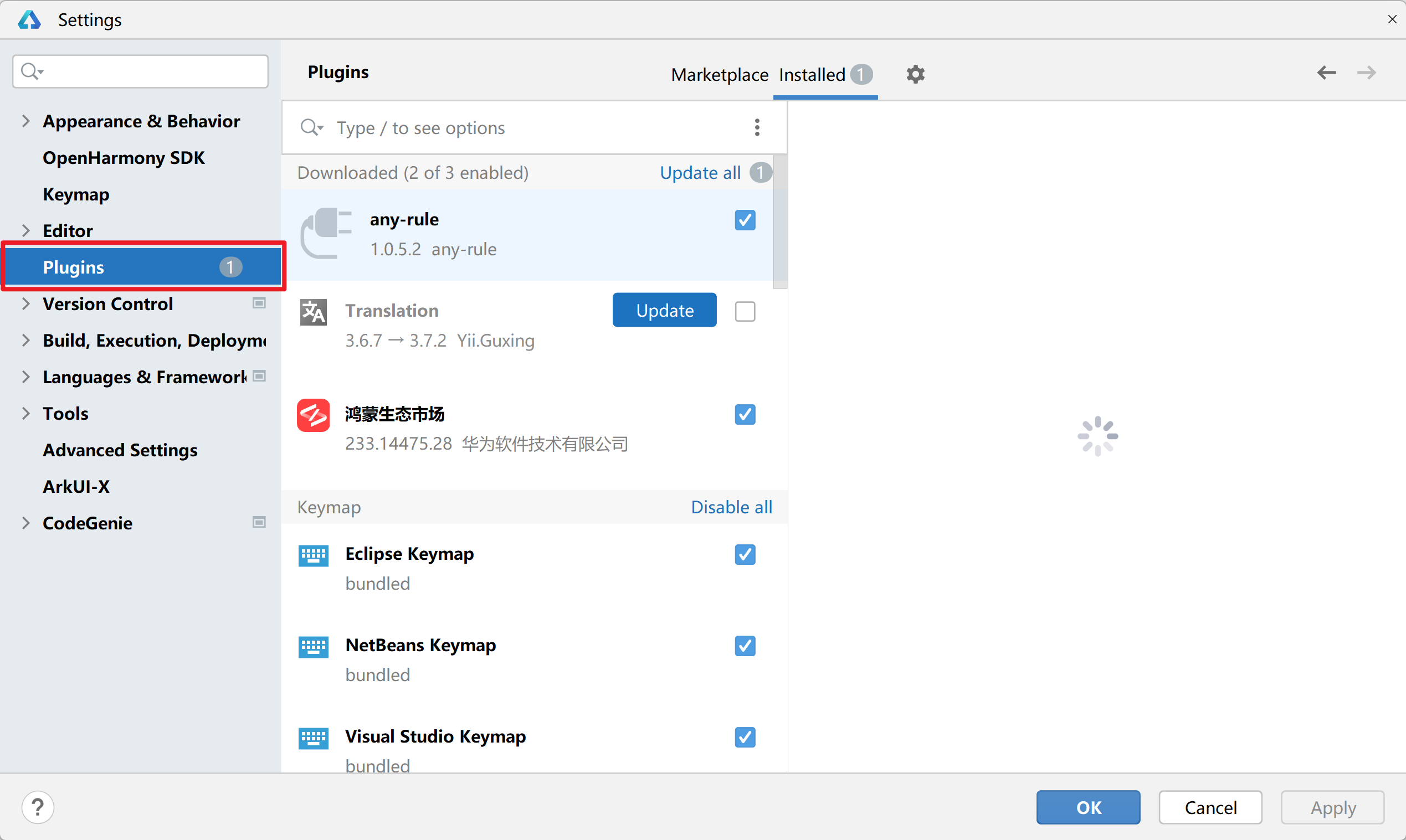
Task: Click the DevEco Studio logo in title bar
Action: pyautogui.click(x=29, y=19)
